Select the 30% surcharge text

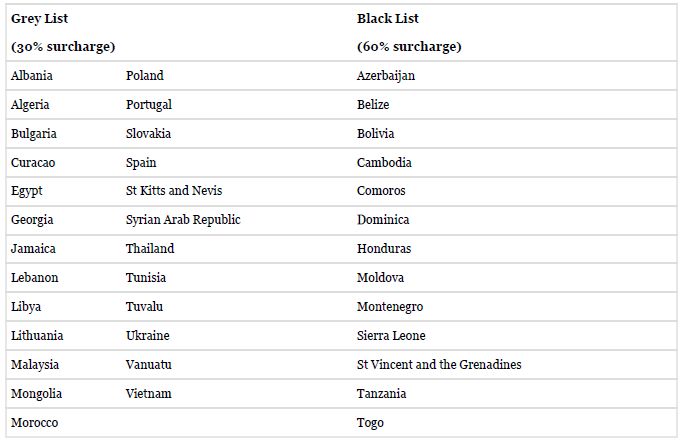pyautogui.click(x=63, y=46)
